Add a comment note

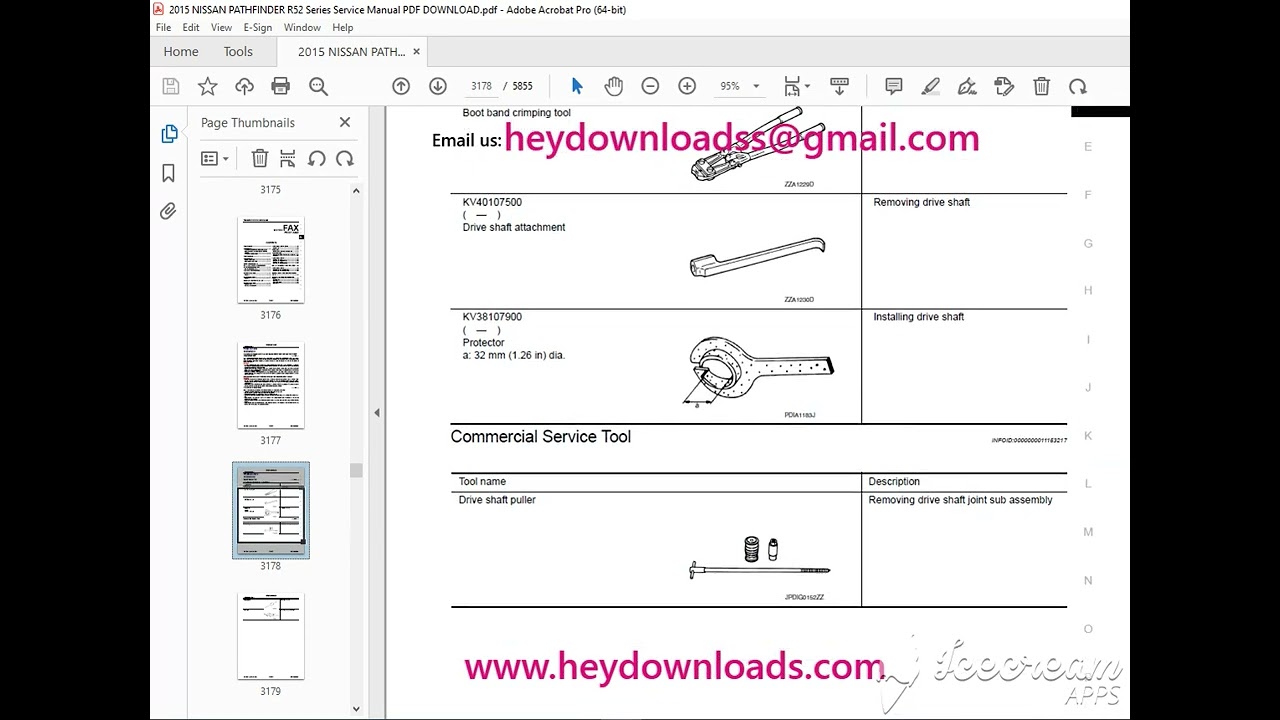click(894, 86)
